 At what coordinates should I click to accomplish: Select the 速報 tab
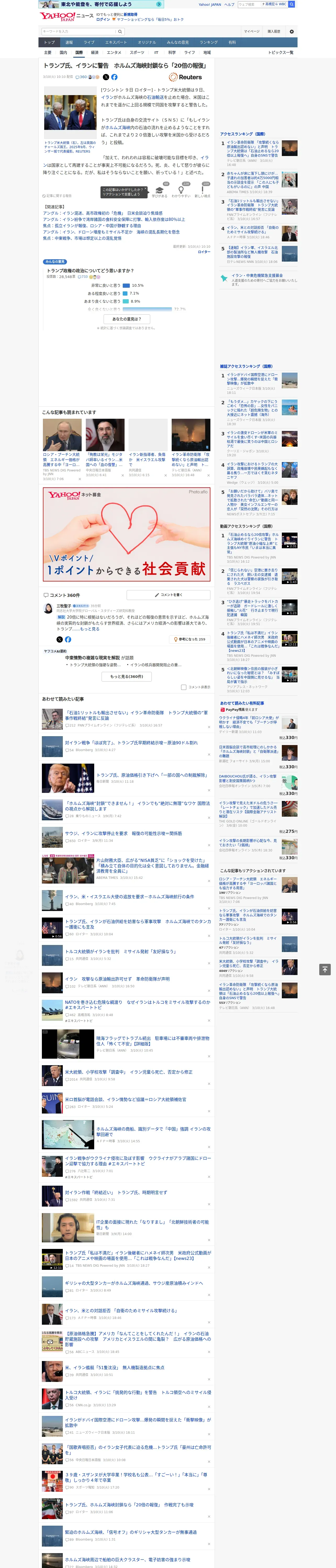point(69,43)
